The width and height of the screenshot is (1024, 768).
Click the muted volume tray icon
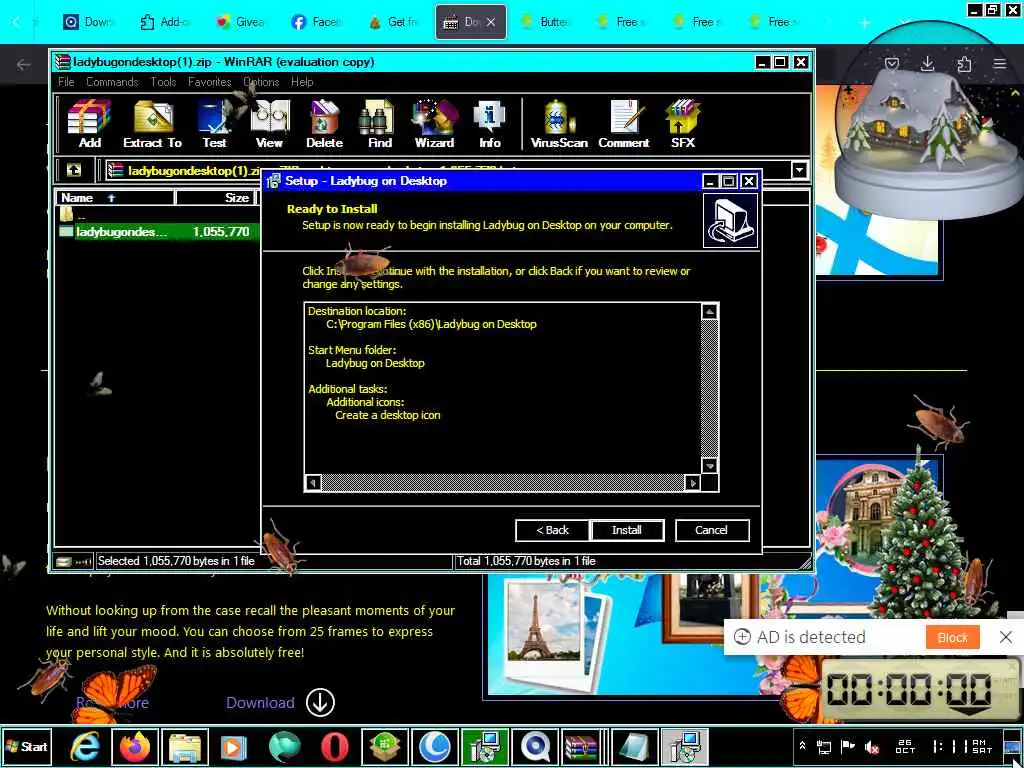click(x=872, y=746)
